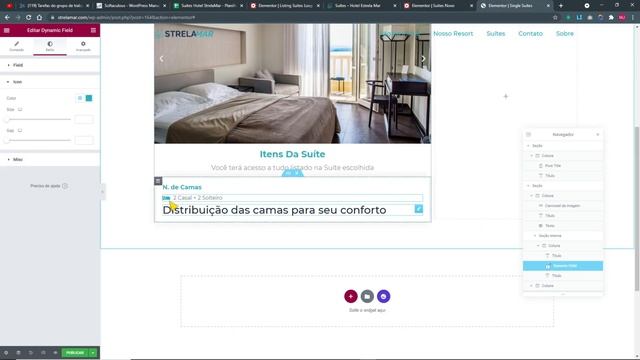
Task: Open browser extensions puzzle icon
Action: click(611, 18)
